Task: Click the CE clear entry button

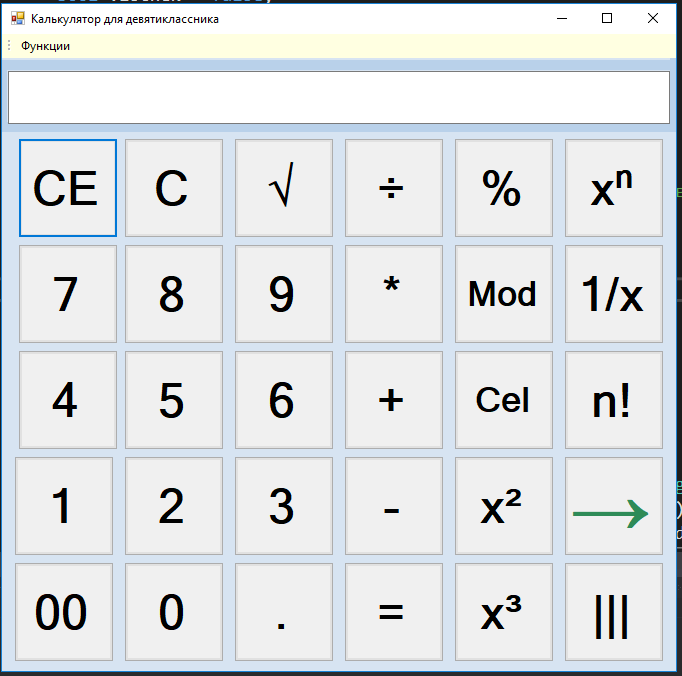Action: coord(68,188)
